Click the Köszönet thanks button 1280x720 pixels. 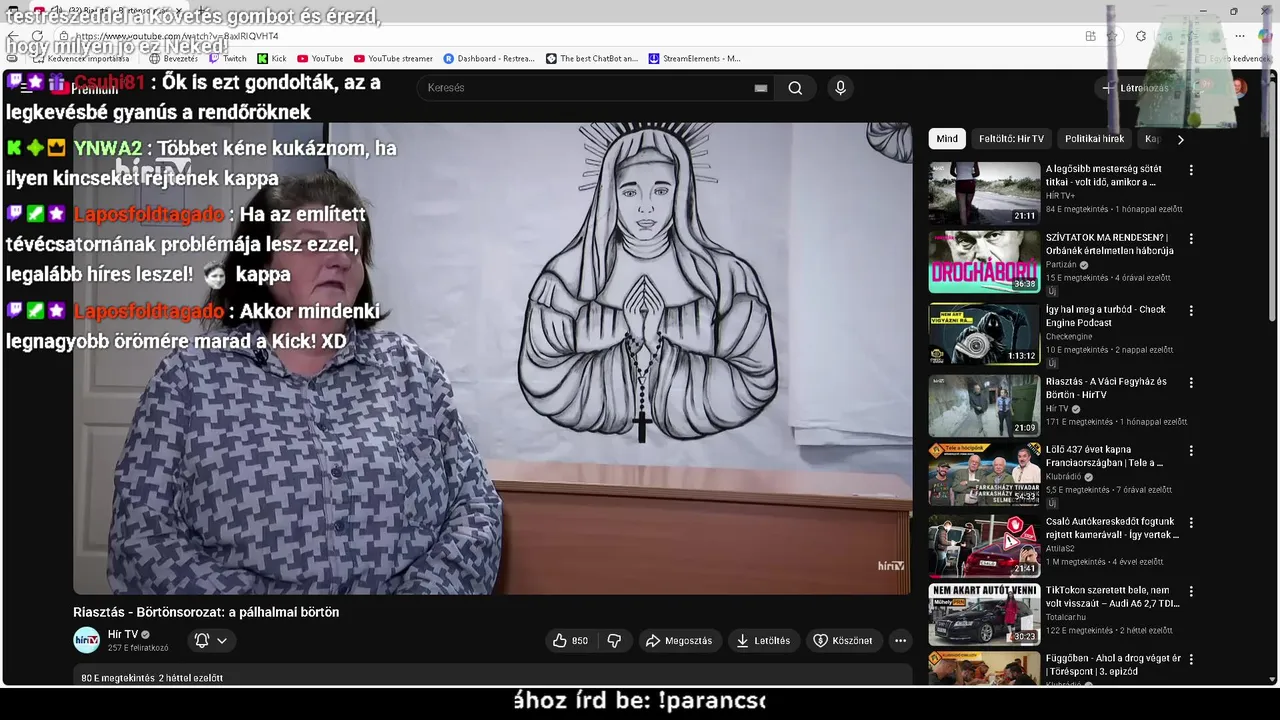point(843,641)
